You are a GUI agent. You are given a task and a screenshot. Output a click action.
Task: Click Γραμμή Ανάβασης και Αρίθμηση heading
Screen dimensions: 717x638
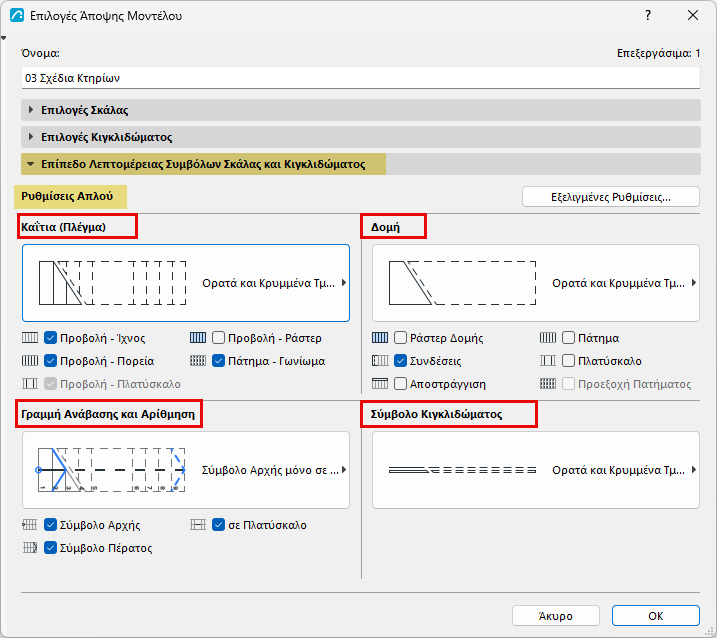pyautogui.click(x=108, y=414)
